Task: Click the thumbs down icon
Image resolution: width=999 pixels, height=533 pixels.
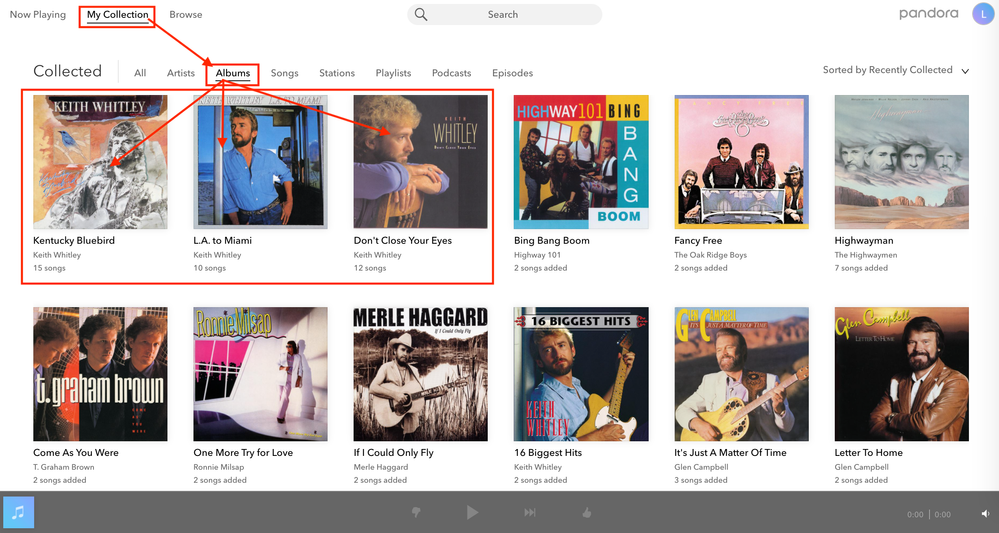Action: click(x=416, y=512)
